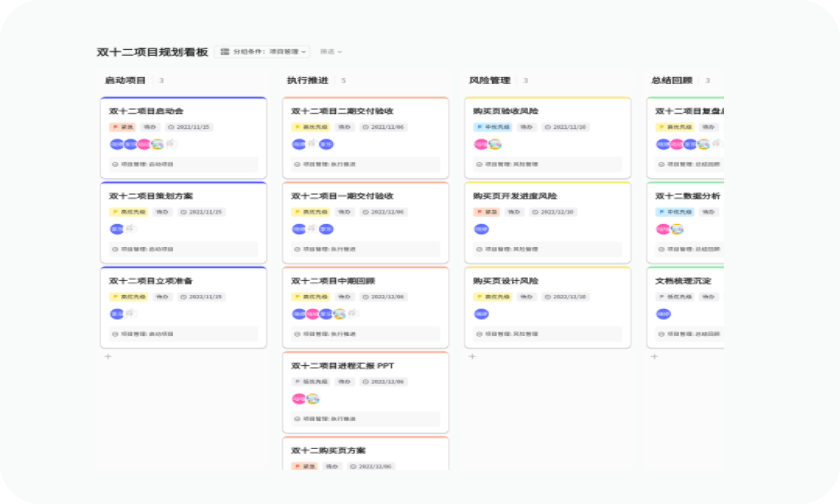This screenshot has width=840, height=504.
Task: Add a card under the 风险管理 column
Action: point(472,356)
